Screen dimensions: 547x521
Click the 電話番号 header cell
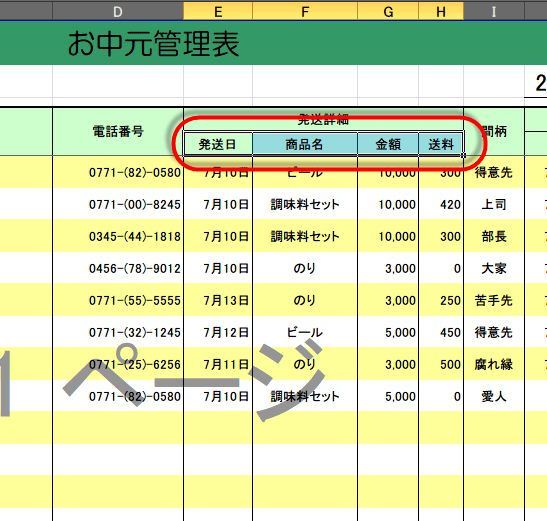[118, 132]
